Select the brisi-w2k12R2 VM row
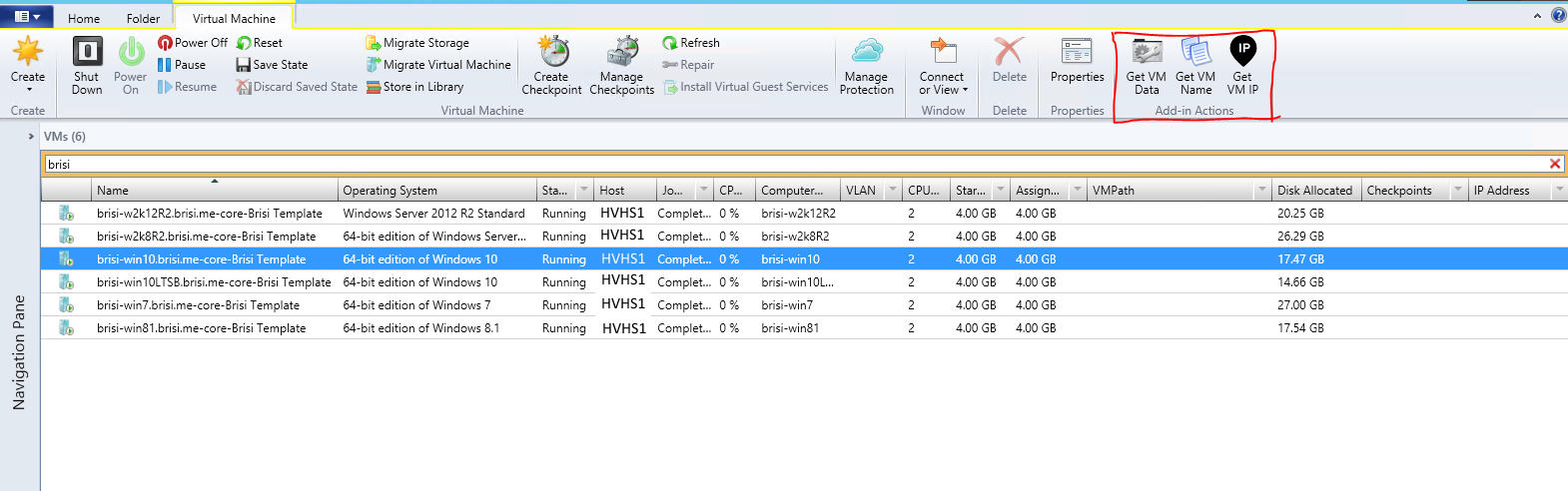 click(804, 214)
